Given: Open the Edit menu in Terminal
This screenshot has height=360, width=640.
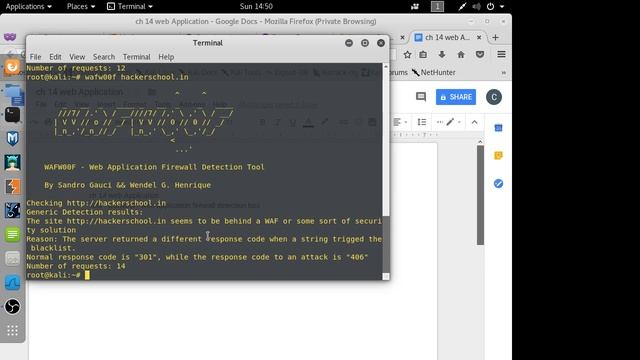Looking at the screenshot, I should click(55, 57).
